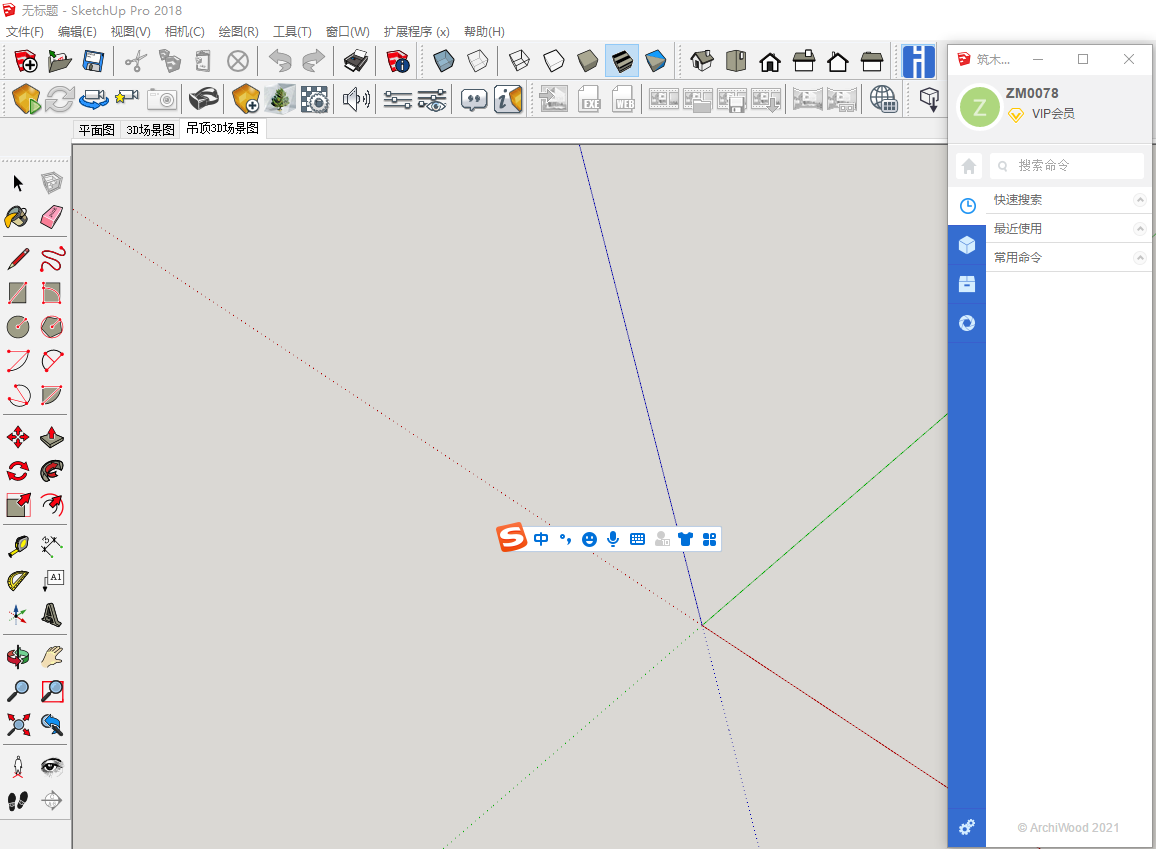Switch to Iso view house icon
The height and width of the screenshot is (849, 1156).
click(702, 61)
